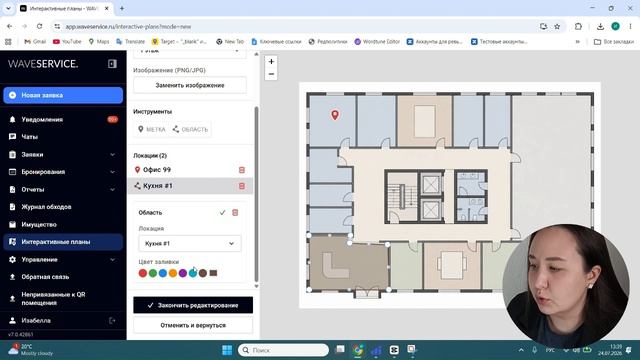Select the Метка marker tool

coord(151,129)
